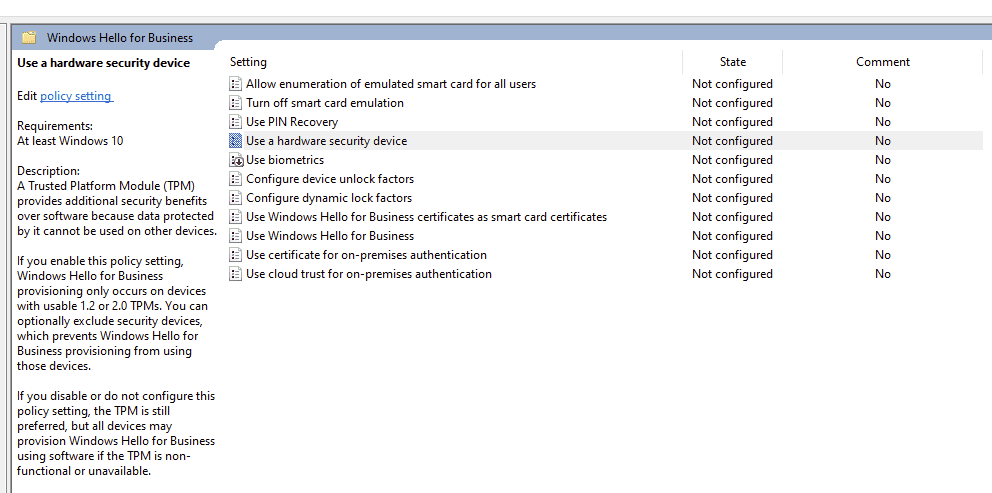This screenshot has height=493, width=992.
Task: Select the Windows Hello for Business header title
Action: click(x=120, y=38)
